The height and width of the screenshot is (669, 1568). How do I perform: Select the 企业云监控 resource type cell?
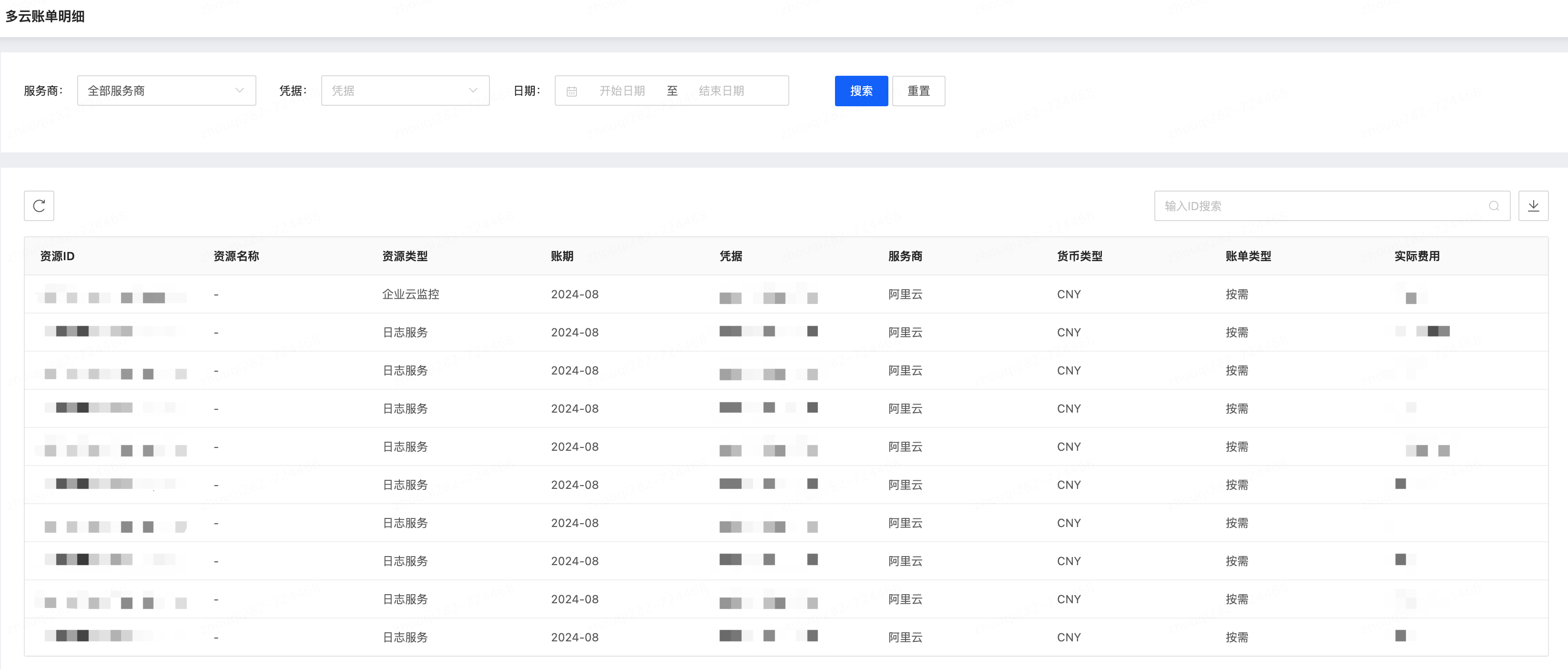coord(410,294)
